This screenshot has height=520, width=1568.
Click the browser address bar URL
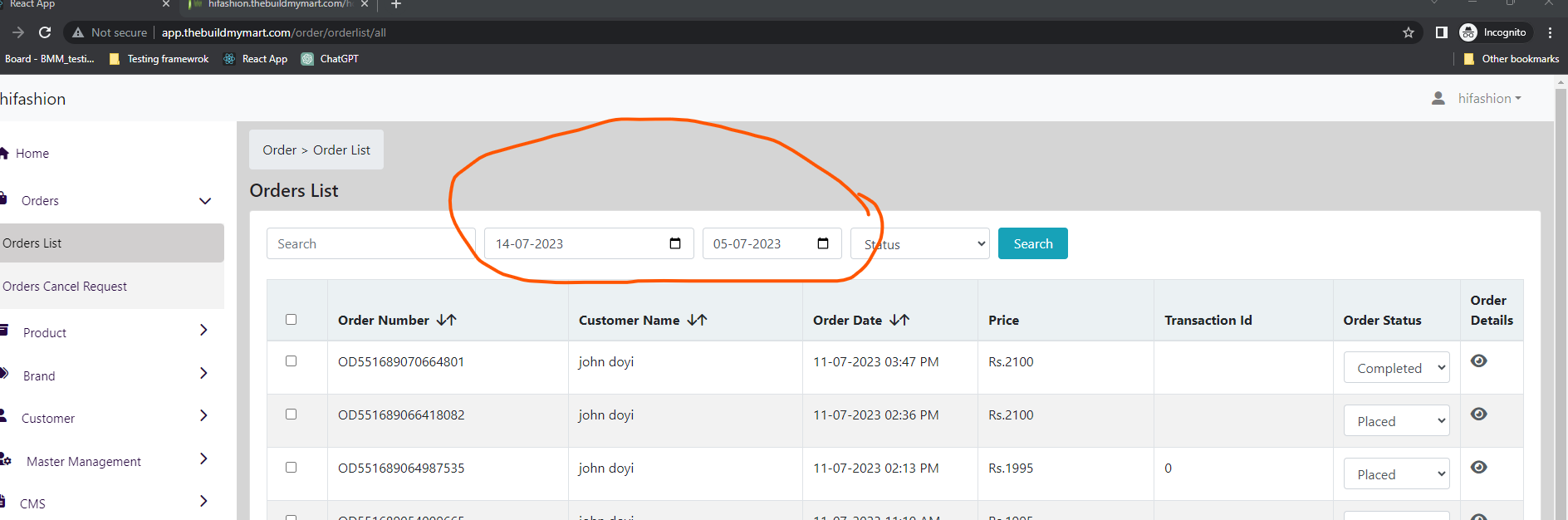point(274,32)
